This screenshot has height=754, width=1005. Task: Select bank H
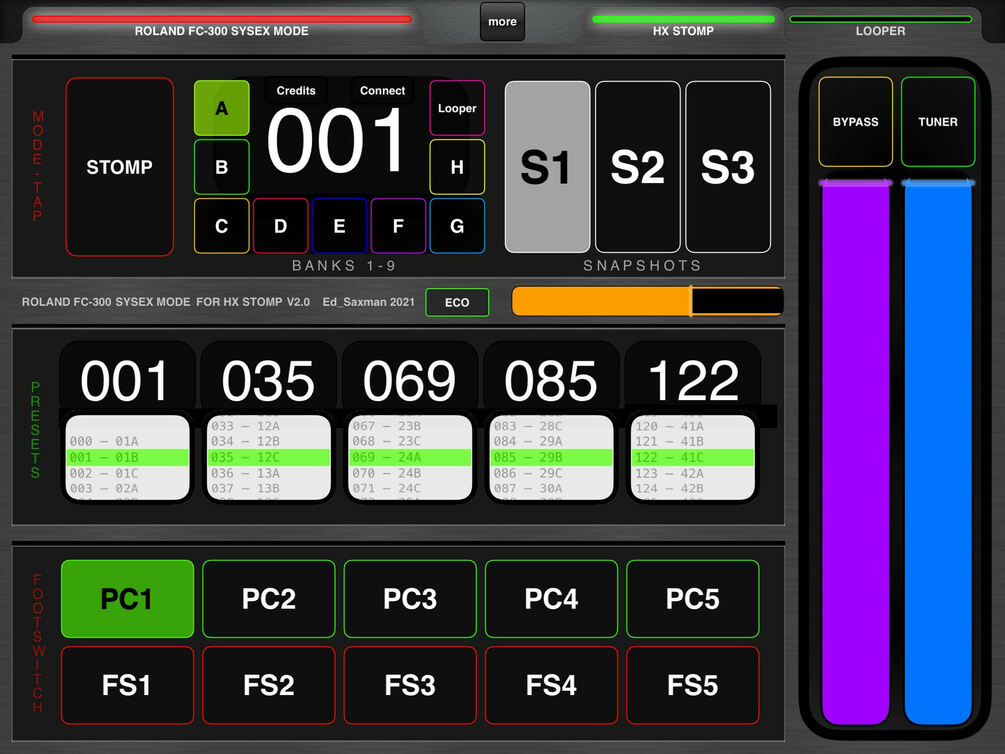tap(457, 167)
